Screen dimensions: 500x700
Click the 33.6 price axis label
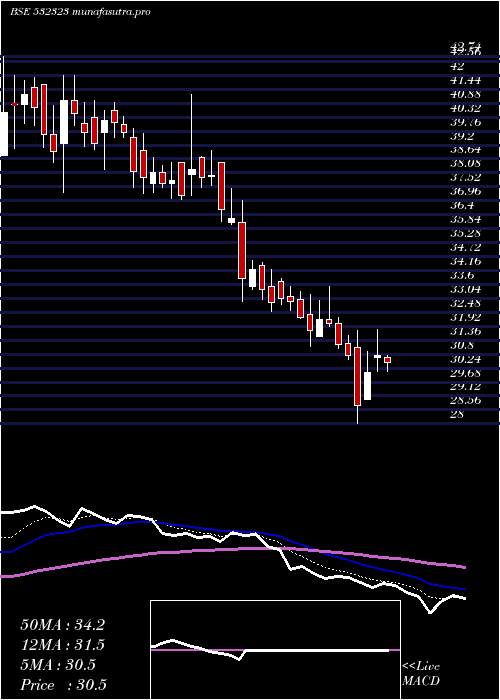pyautogui.click(x=462, y=275)
